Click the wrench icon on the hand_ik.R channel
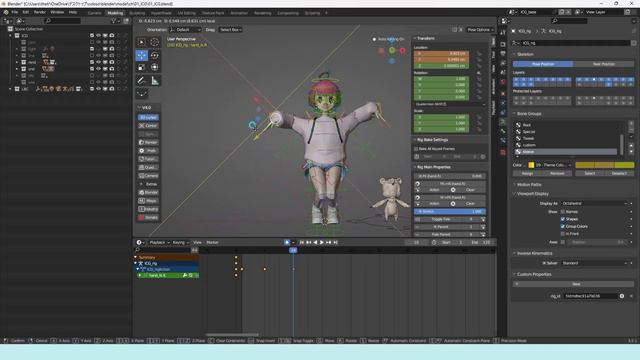Image resolution: width=640 pixels, height=360 pixels. click(x=184, y=276)
